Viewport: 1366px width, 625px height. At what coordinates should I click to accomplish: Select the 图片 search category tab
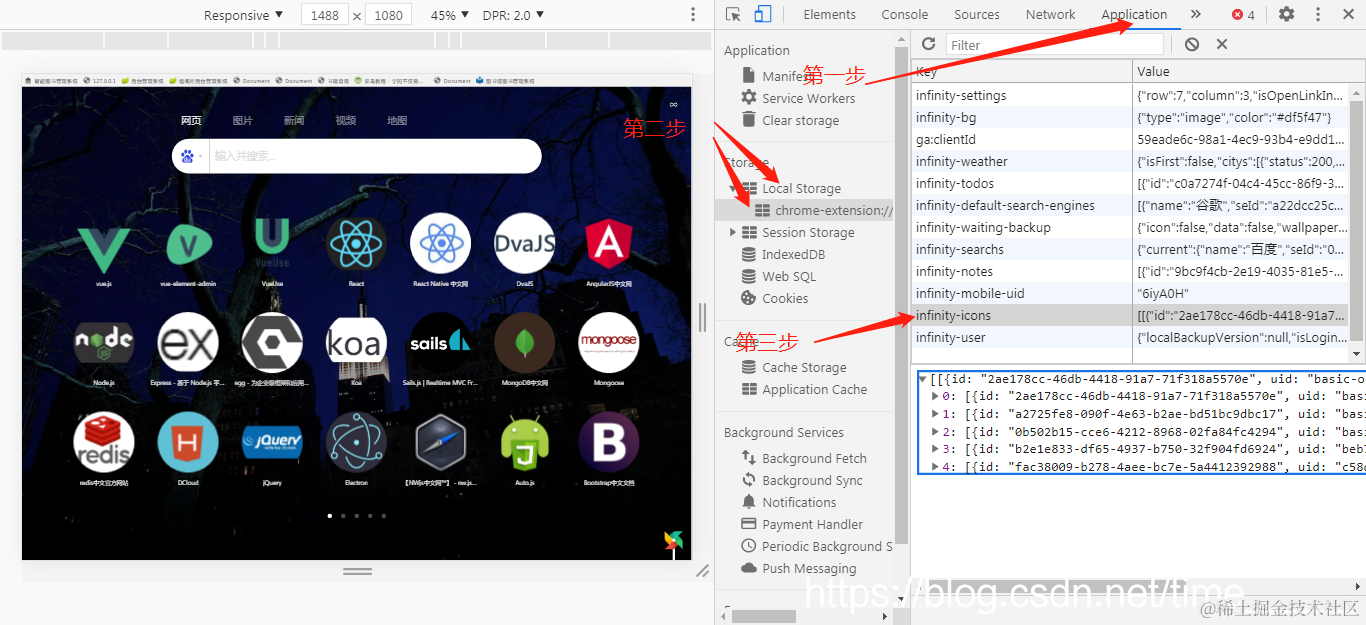tap(243, 120)
